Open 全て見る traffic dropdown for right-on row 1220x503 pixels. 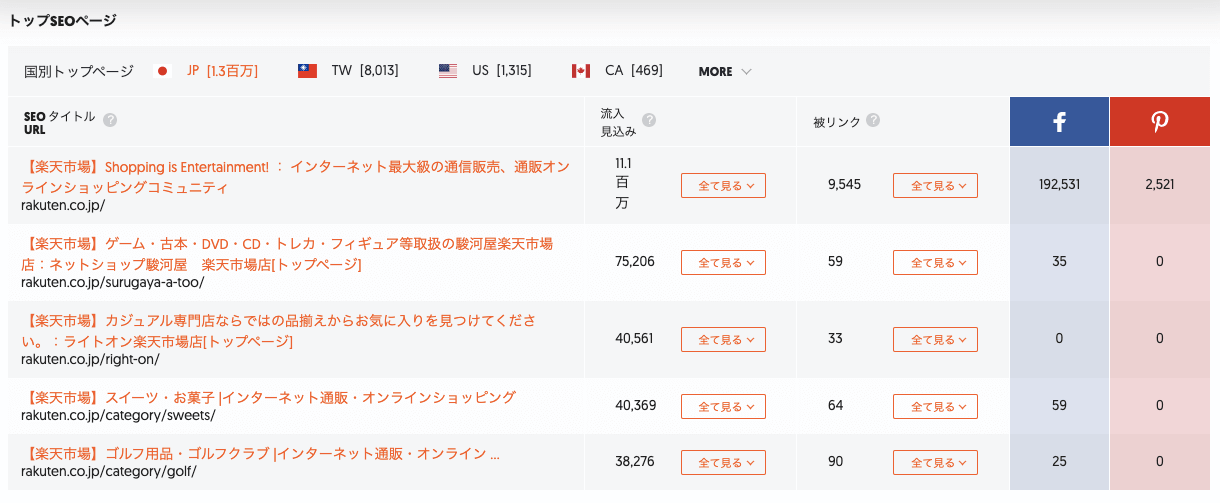(723, 339)
